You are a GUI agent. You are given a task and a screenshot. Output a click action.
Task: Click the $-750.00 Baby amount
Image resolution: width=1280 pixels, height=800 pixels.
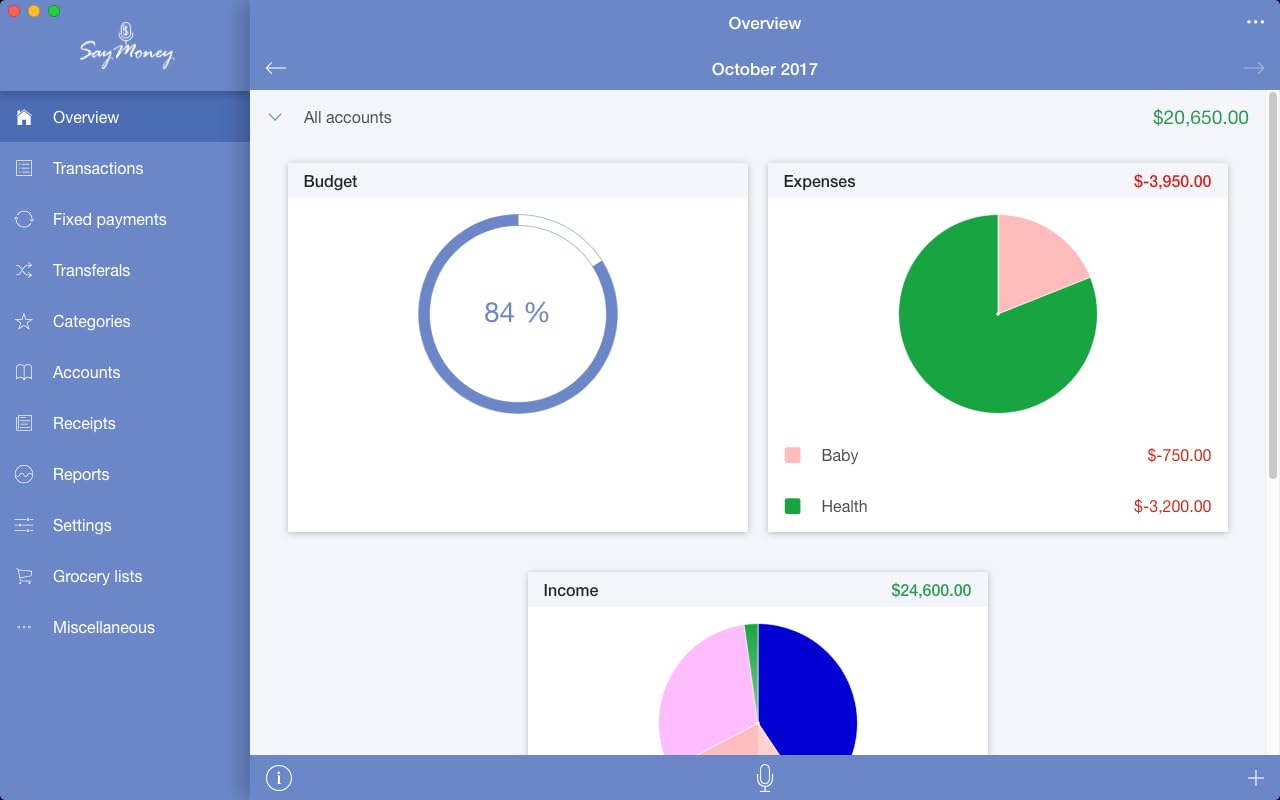tap(1179, 455)
